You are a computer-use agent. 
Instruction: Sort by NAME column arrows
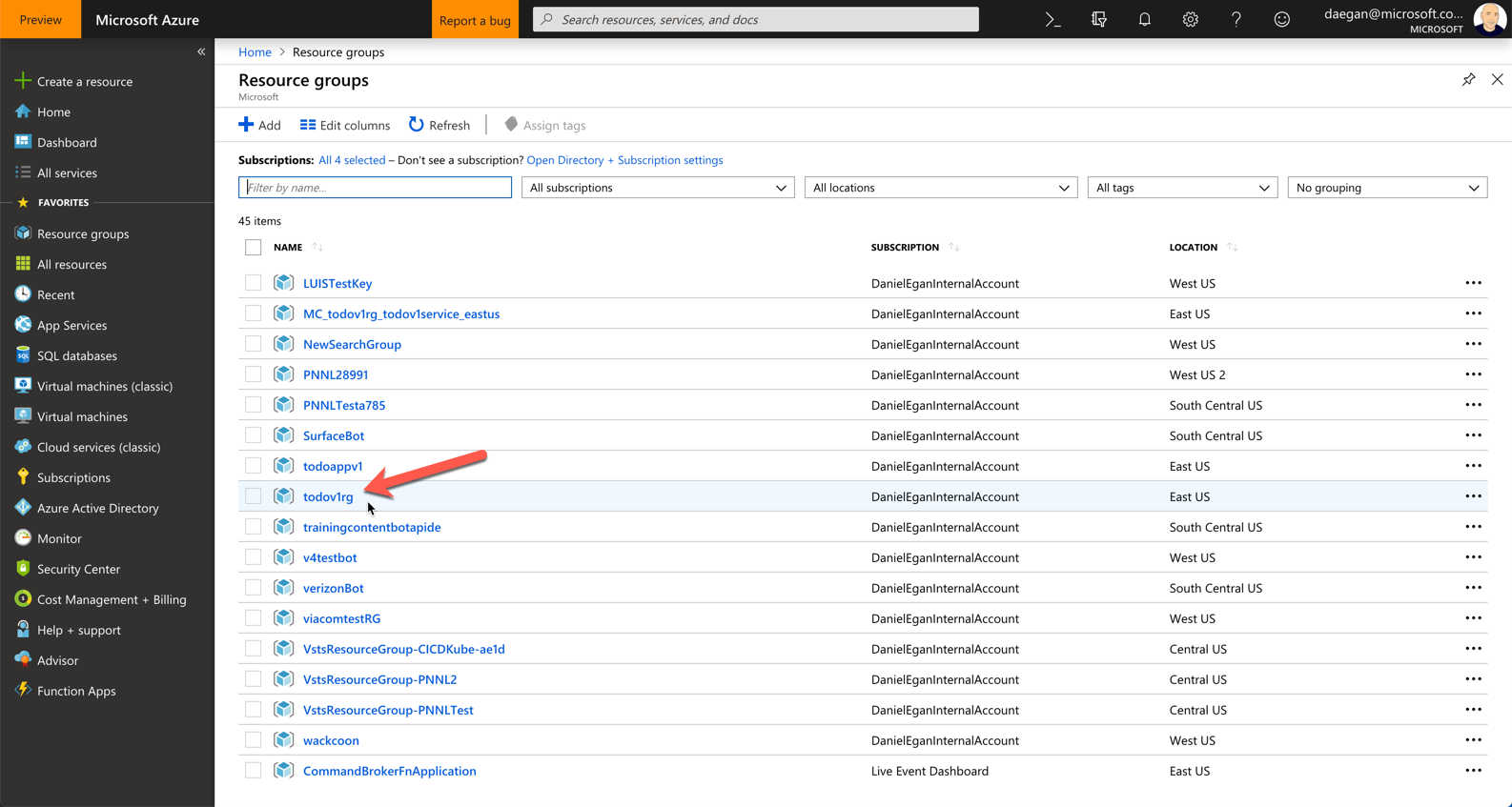(317, 248)
